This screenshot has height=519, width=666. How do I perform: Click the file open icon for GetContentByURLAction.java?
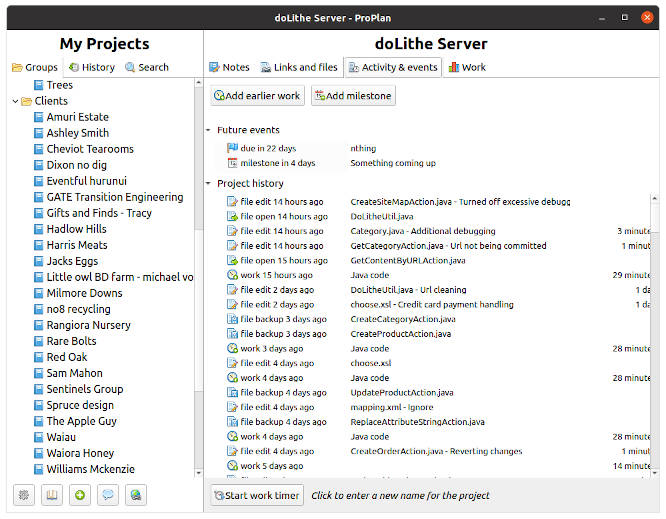(232, 260)
